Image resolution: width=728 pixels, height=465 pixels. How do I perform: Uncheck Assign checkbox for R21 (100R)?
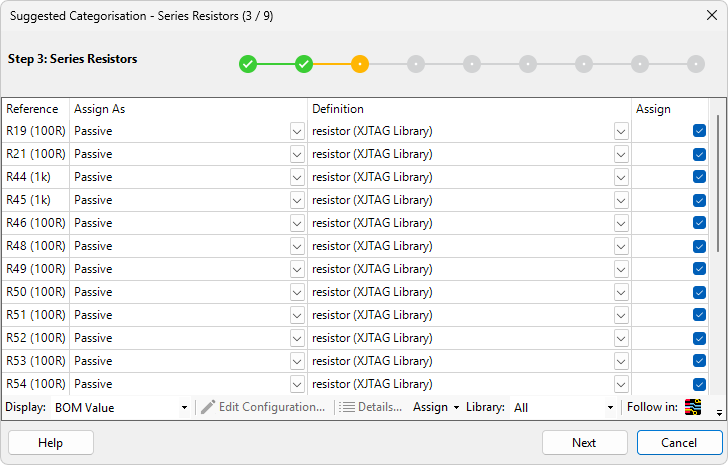click(x=699, y=154)
